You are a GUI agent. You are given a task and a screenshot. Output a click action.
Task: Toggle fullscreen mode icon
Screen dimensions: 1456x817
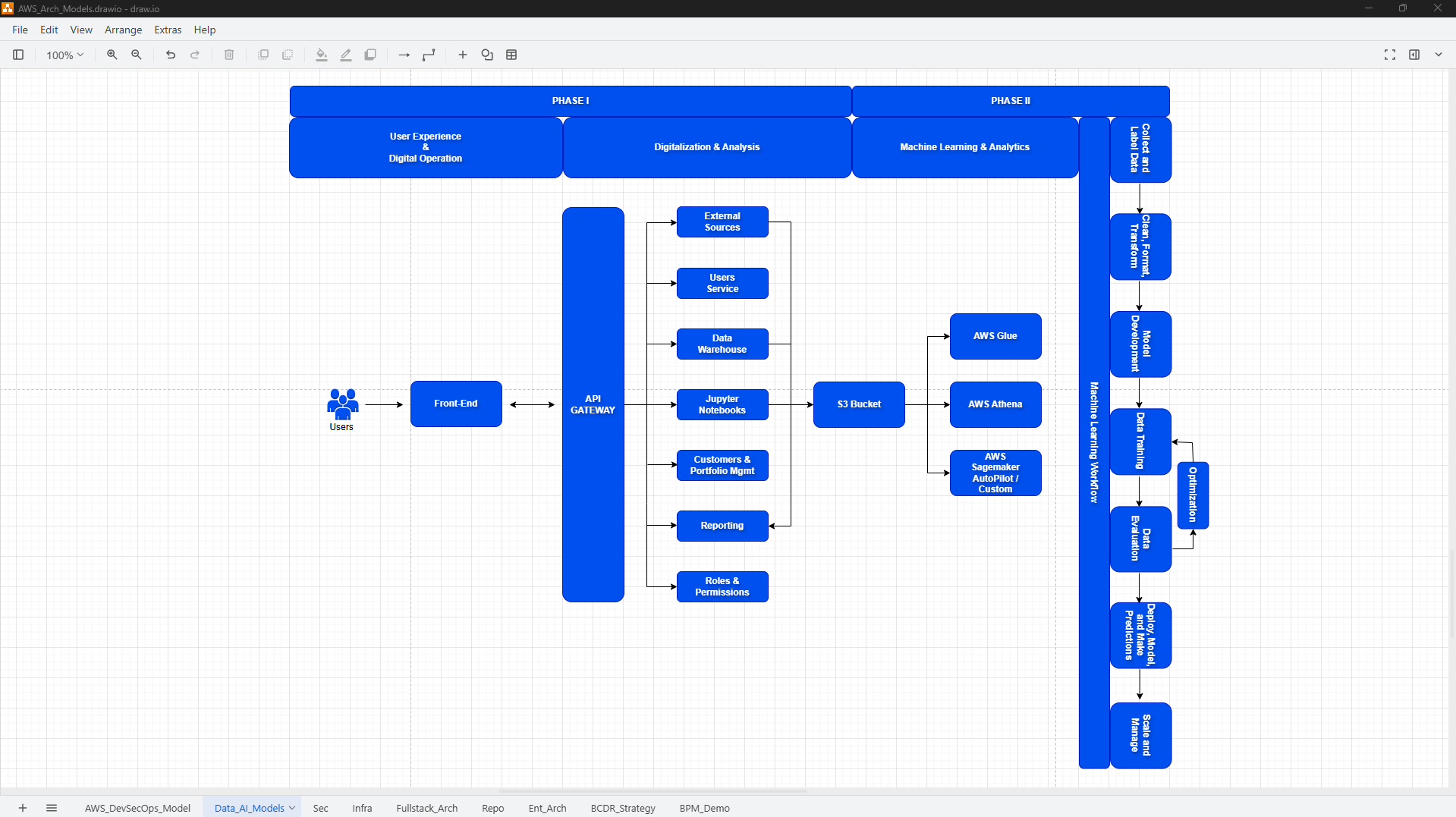[1389, 55]
